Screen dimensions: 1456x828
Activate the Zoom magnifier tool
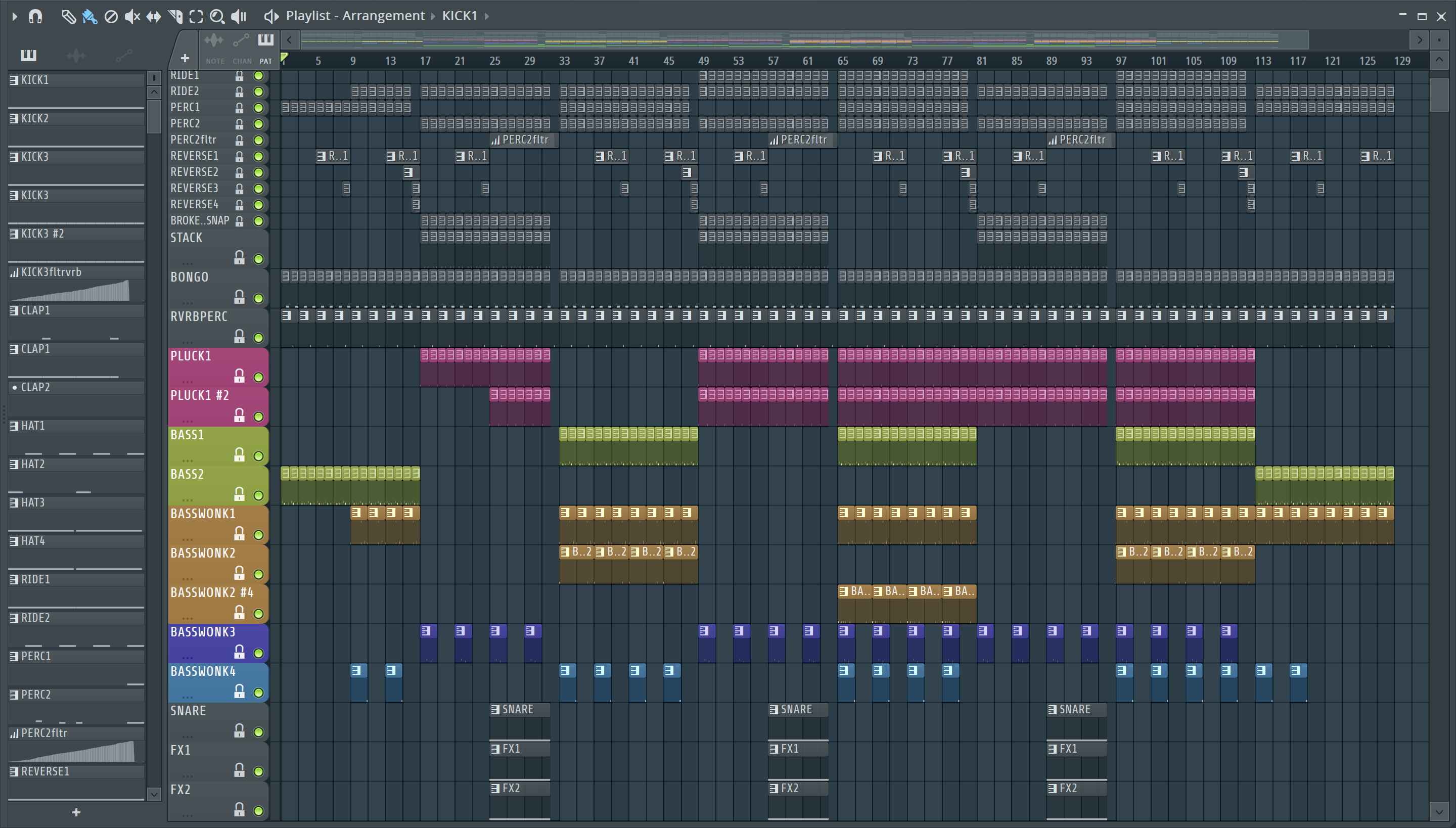pos(217,17)
